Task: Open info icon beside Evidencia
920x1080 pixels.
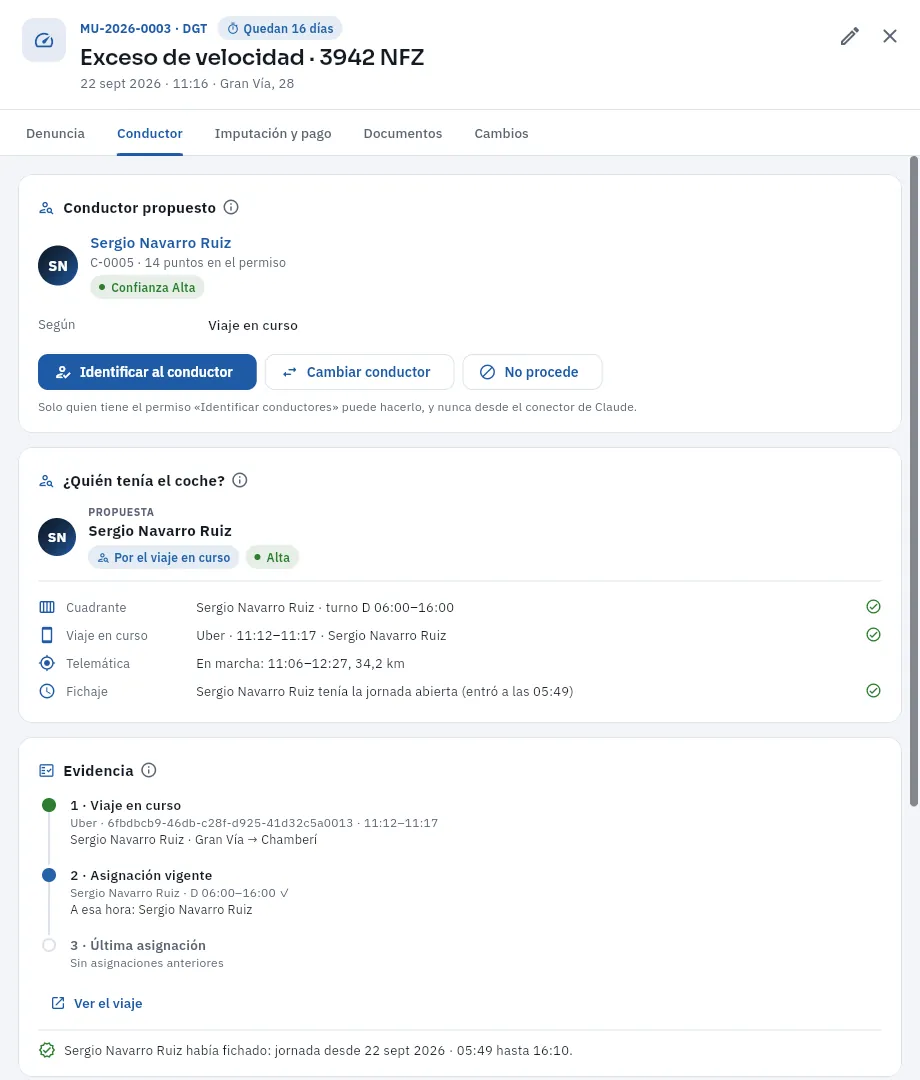Action: (x=149, y=770)
